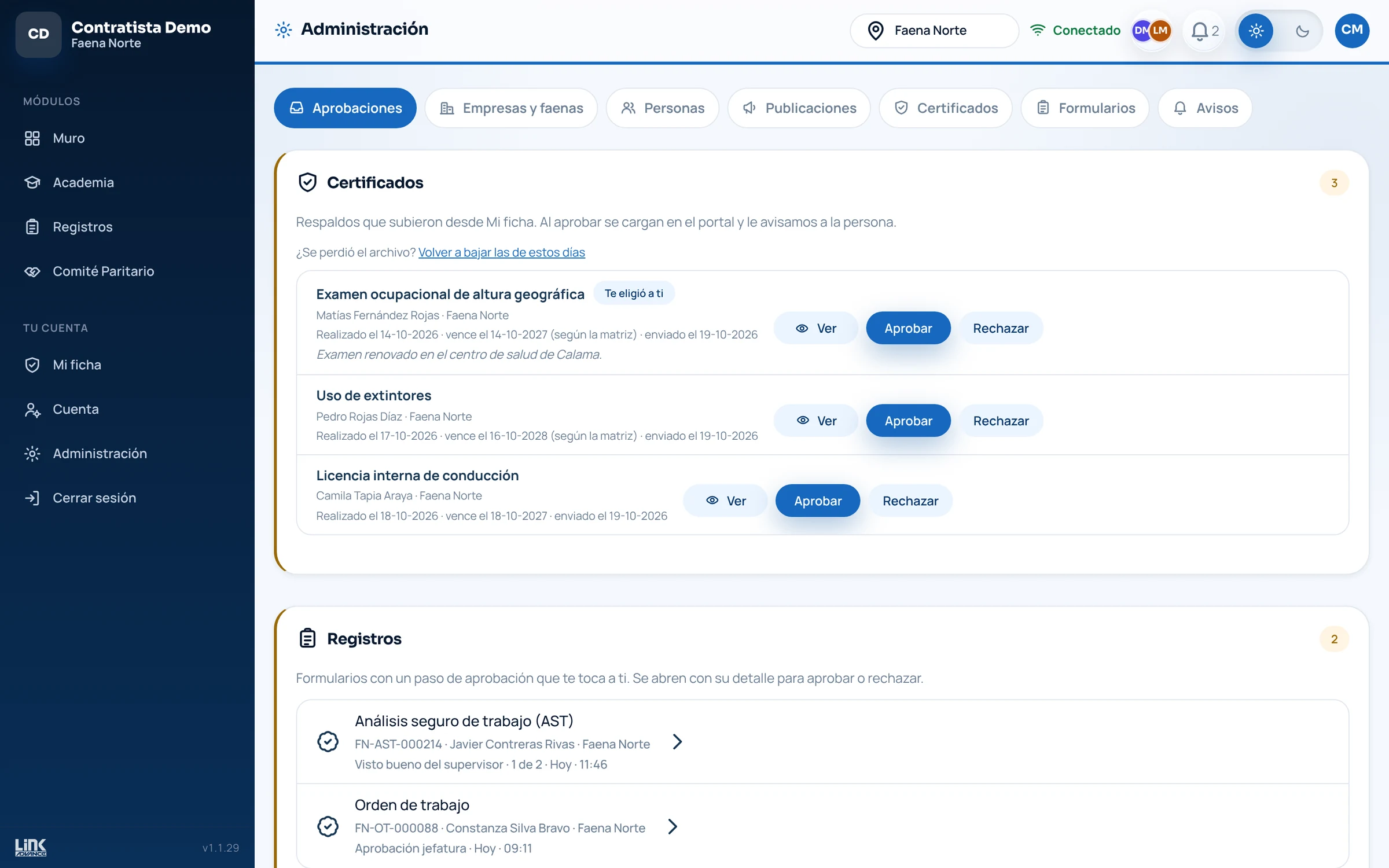Open the Faena Norte location selector

[x=934, y=31]
